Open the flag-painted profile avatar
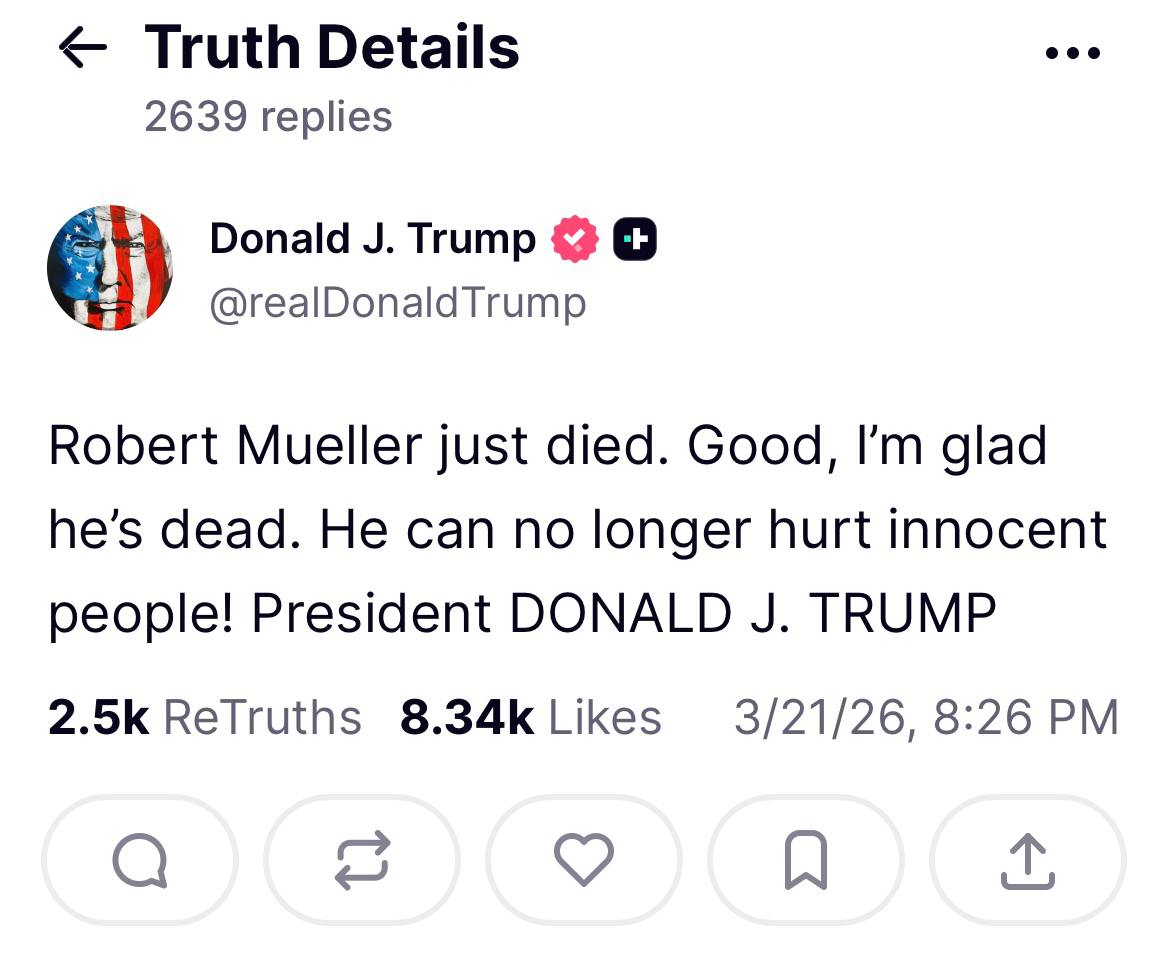The height and width of the screenshot is (967, 1169). click(110, 268)
